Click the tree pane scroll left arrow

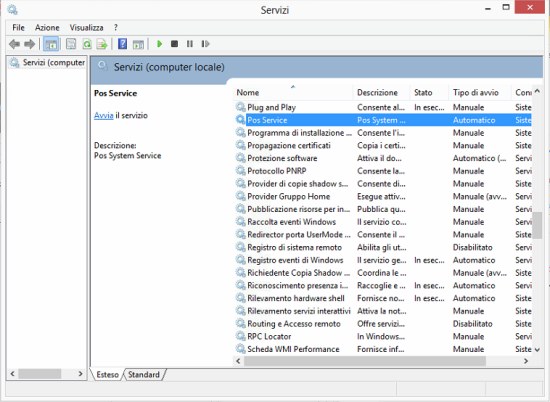pyautogui.click(x=13, y=374)
